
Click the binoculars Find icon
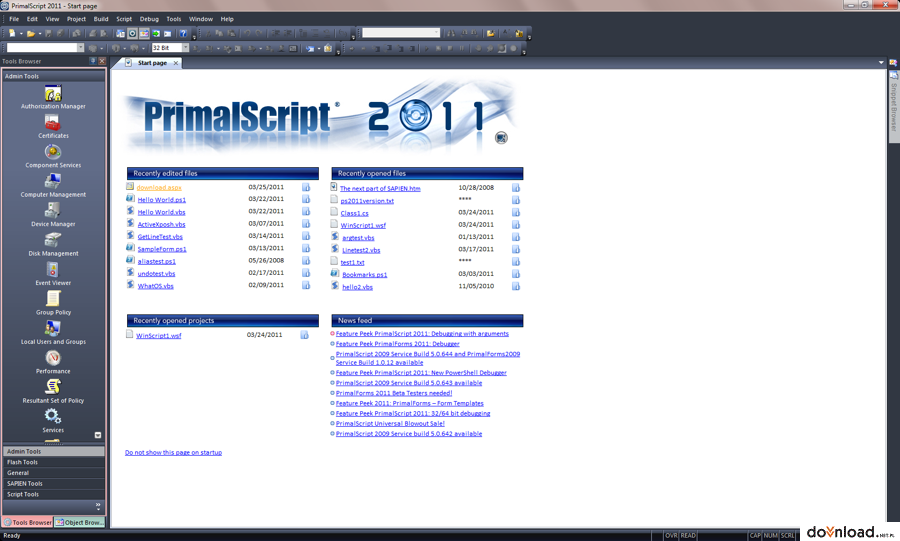click(x=450, y=33)
